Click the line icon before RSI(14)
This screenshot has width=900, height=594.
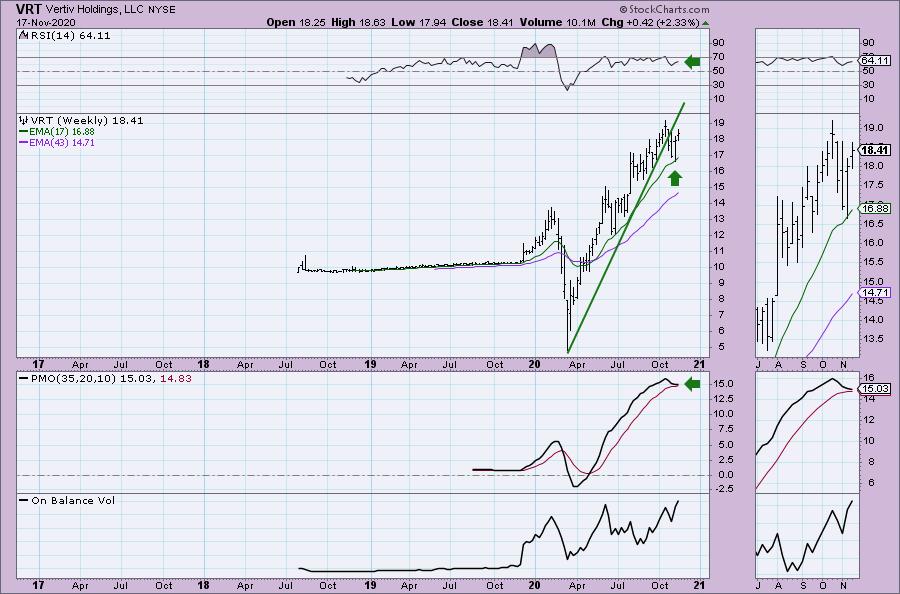click(x=22, y=35)
